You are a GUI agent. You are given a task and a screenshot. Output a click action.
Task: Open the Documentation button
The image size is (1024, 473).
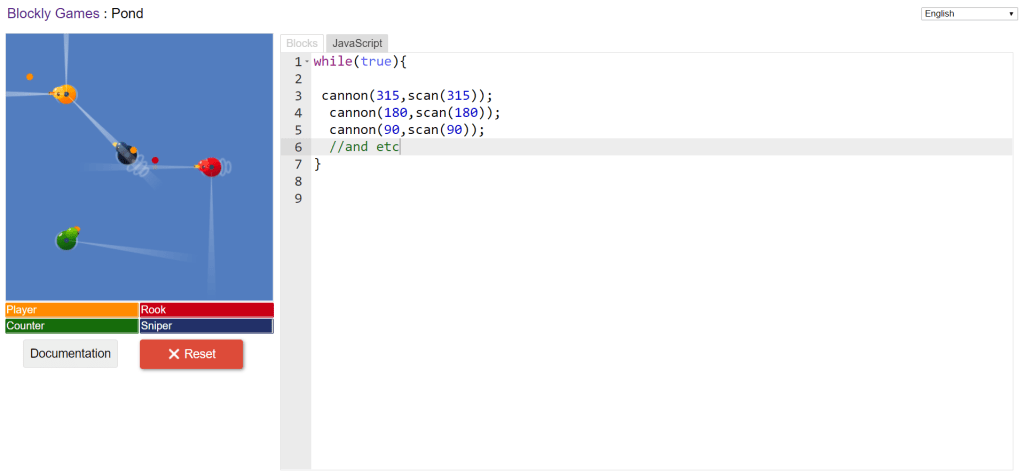pyautogui.click(x=70, y=354)
